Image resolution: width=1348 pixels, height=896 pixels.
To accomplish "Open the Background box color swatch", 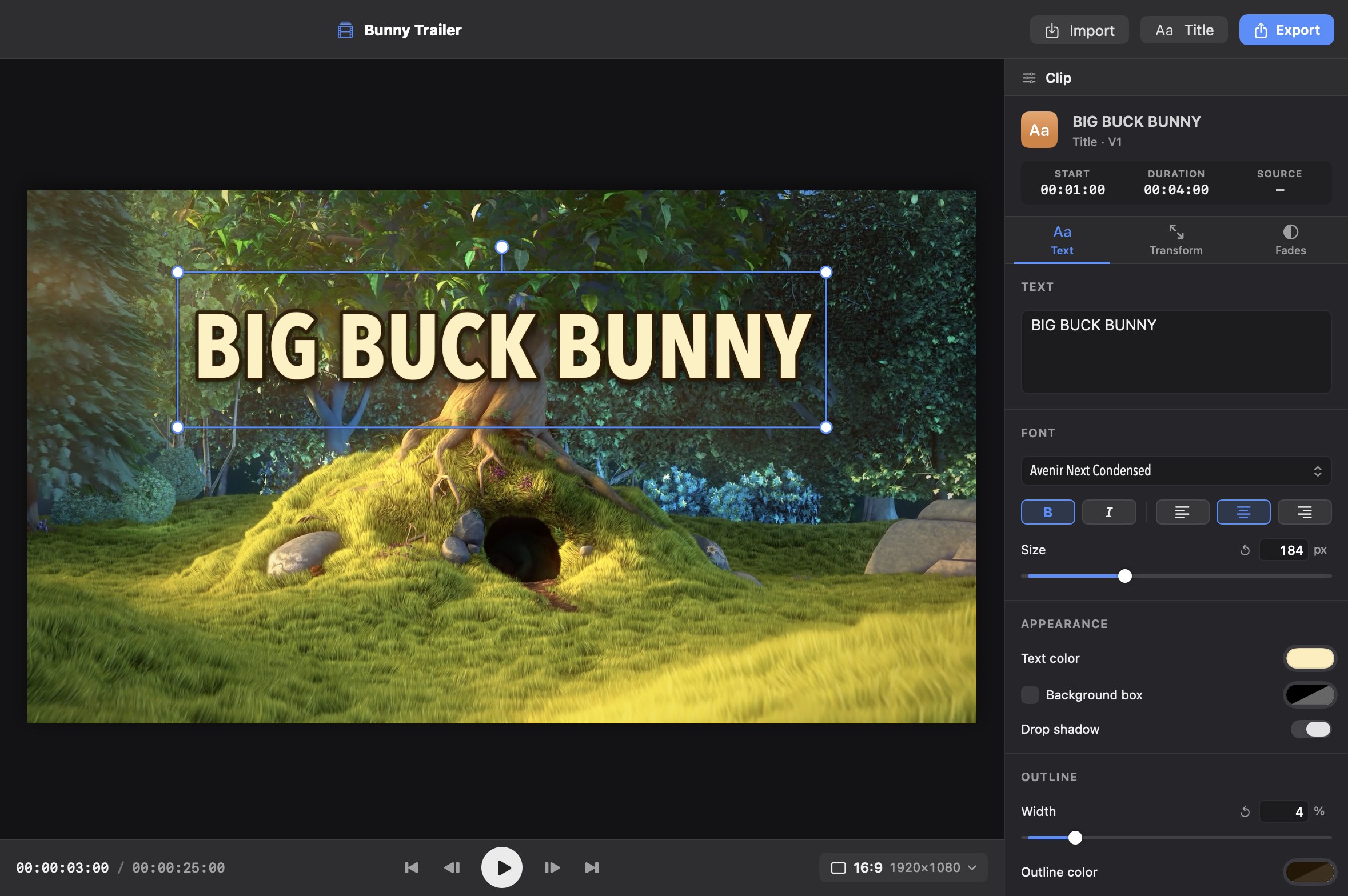I will (x=1310, y=695).
